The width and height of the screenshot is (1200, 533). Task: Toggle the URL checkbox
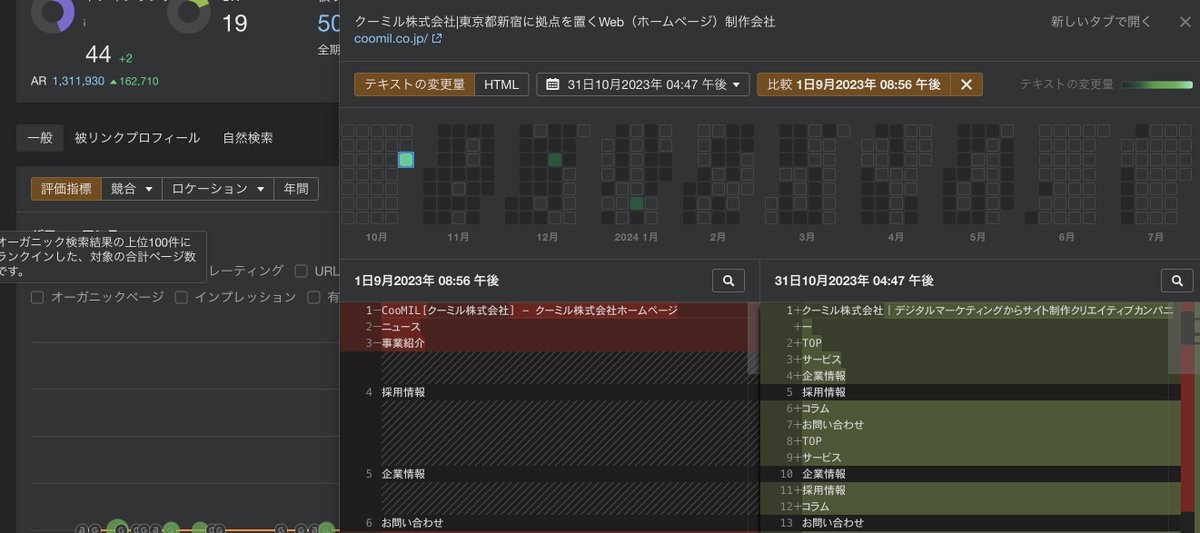pyautogui.click(x=301, y=271)
